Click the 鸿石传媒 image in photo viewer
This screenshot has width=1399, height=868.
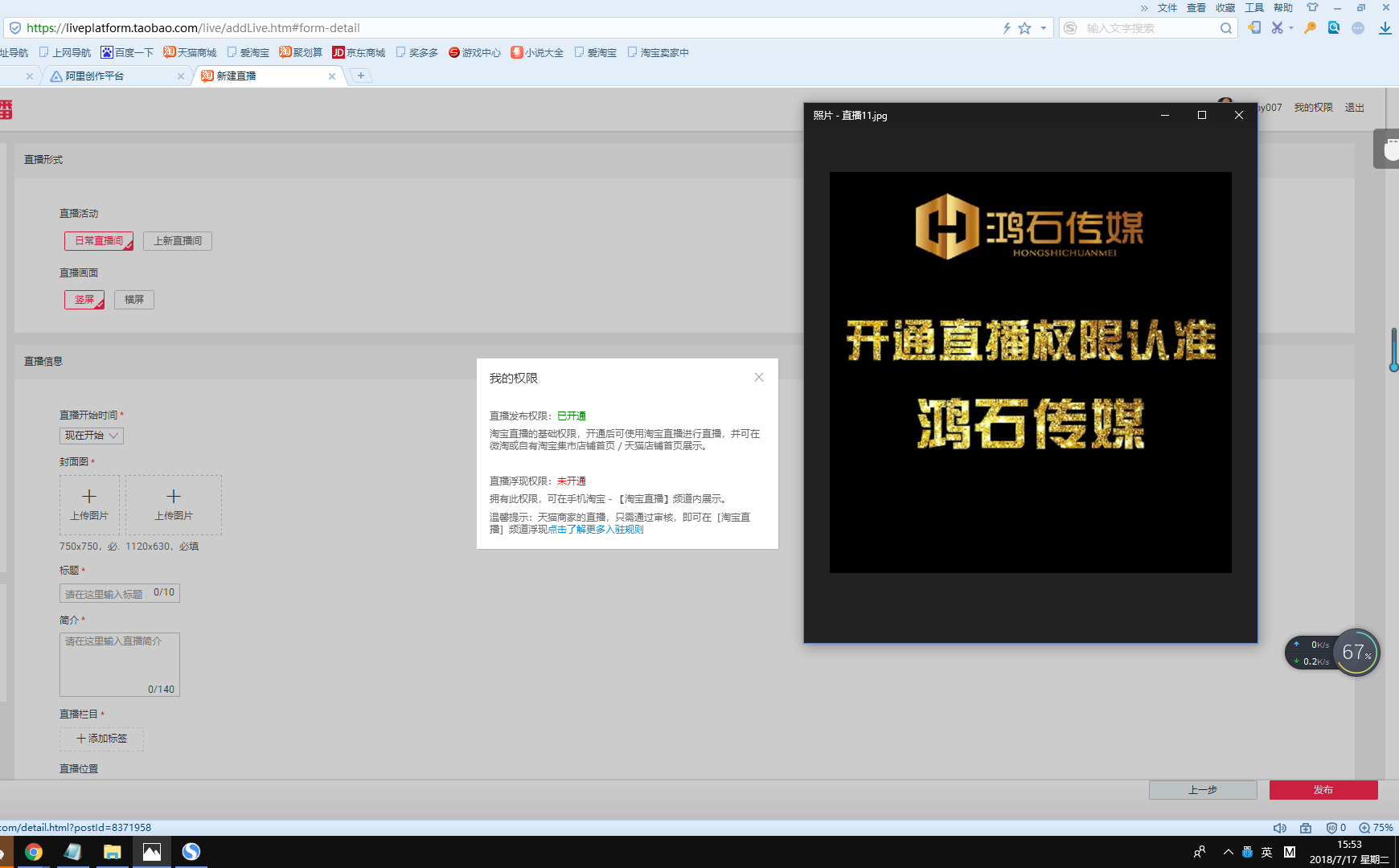tap(1031, 372)
